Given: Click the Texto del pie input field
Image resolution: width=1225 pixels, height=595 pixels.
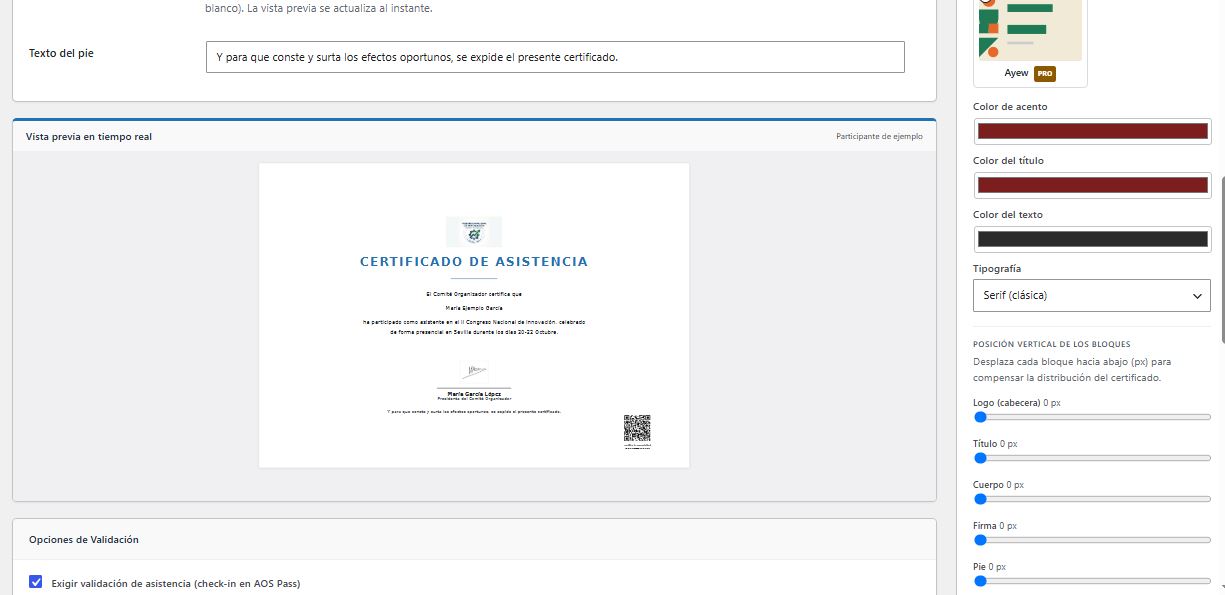Looking at the screenshot, I should pyautogui.click(x=555, y=57).
